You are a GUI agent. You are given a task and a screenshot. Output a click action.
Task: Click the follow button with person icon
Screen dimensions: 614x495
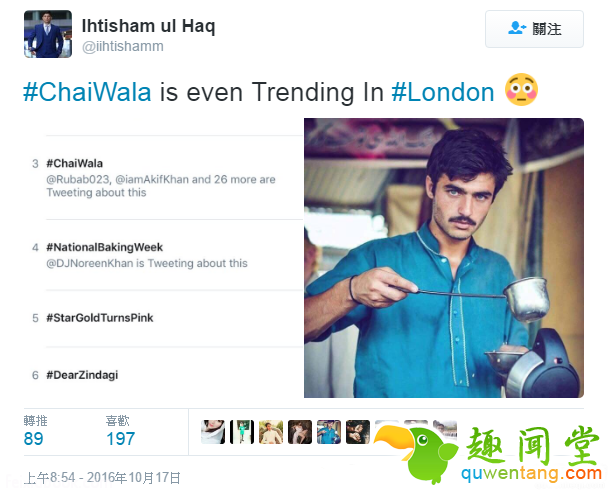pyautogui.click(x=534, y=29)
